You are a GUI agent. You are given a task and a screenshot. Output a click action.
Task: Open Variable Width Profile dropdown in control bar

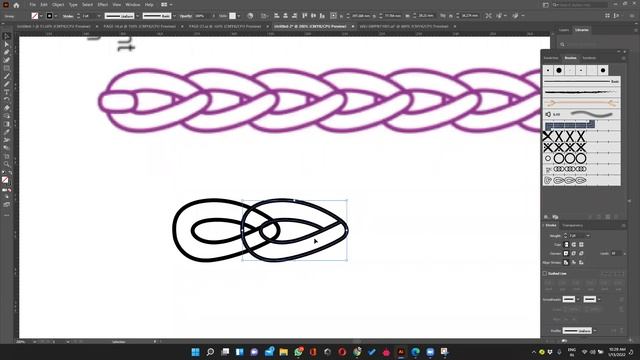click(x=138, y=16)
